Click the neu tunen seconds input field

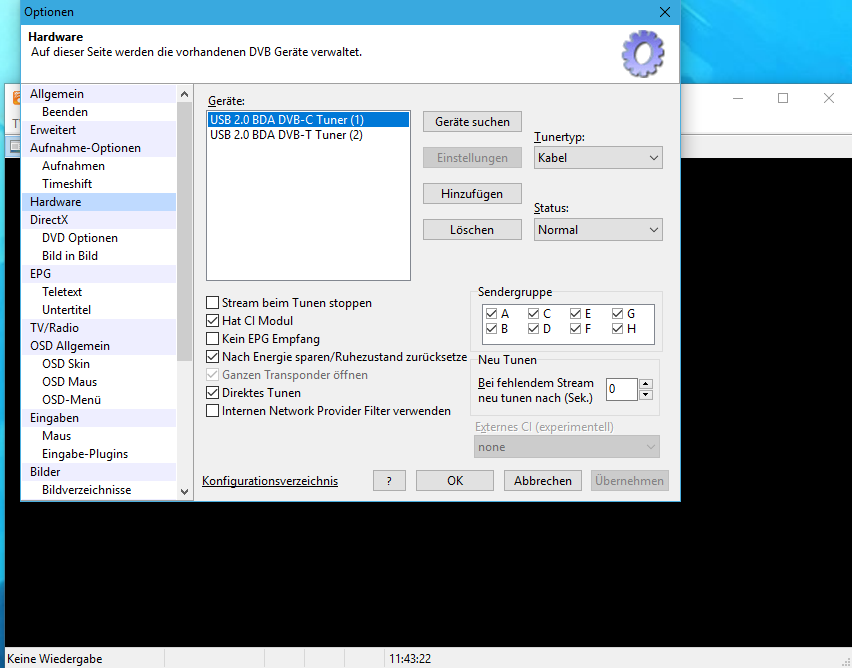coord(622,389)
